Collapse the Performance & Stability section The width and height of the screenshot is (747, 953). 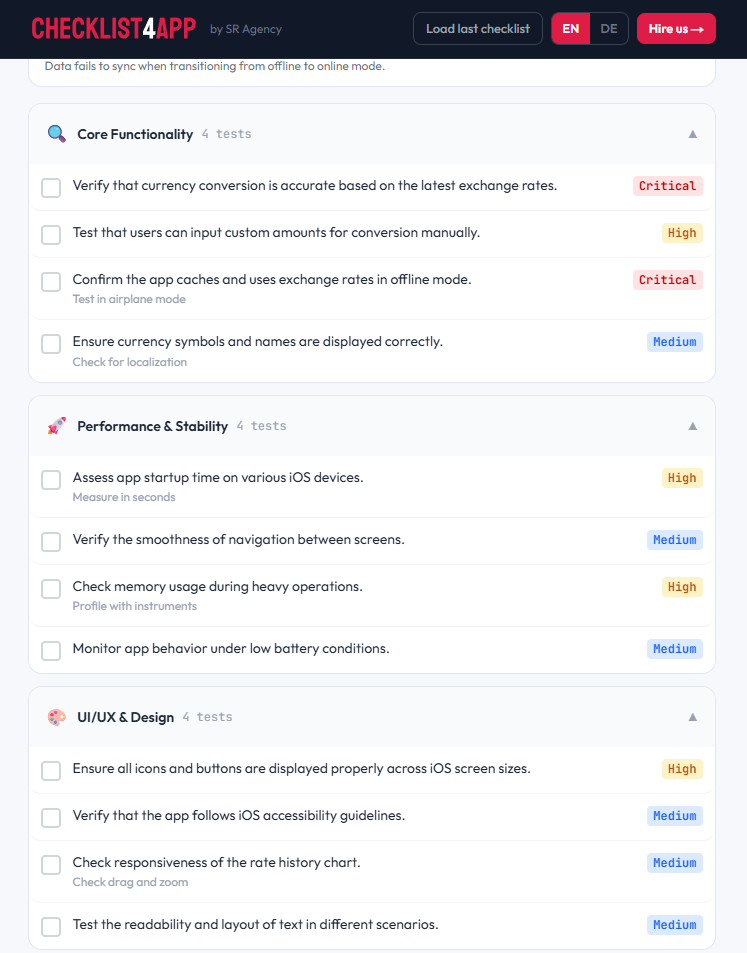coord(692,425)
